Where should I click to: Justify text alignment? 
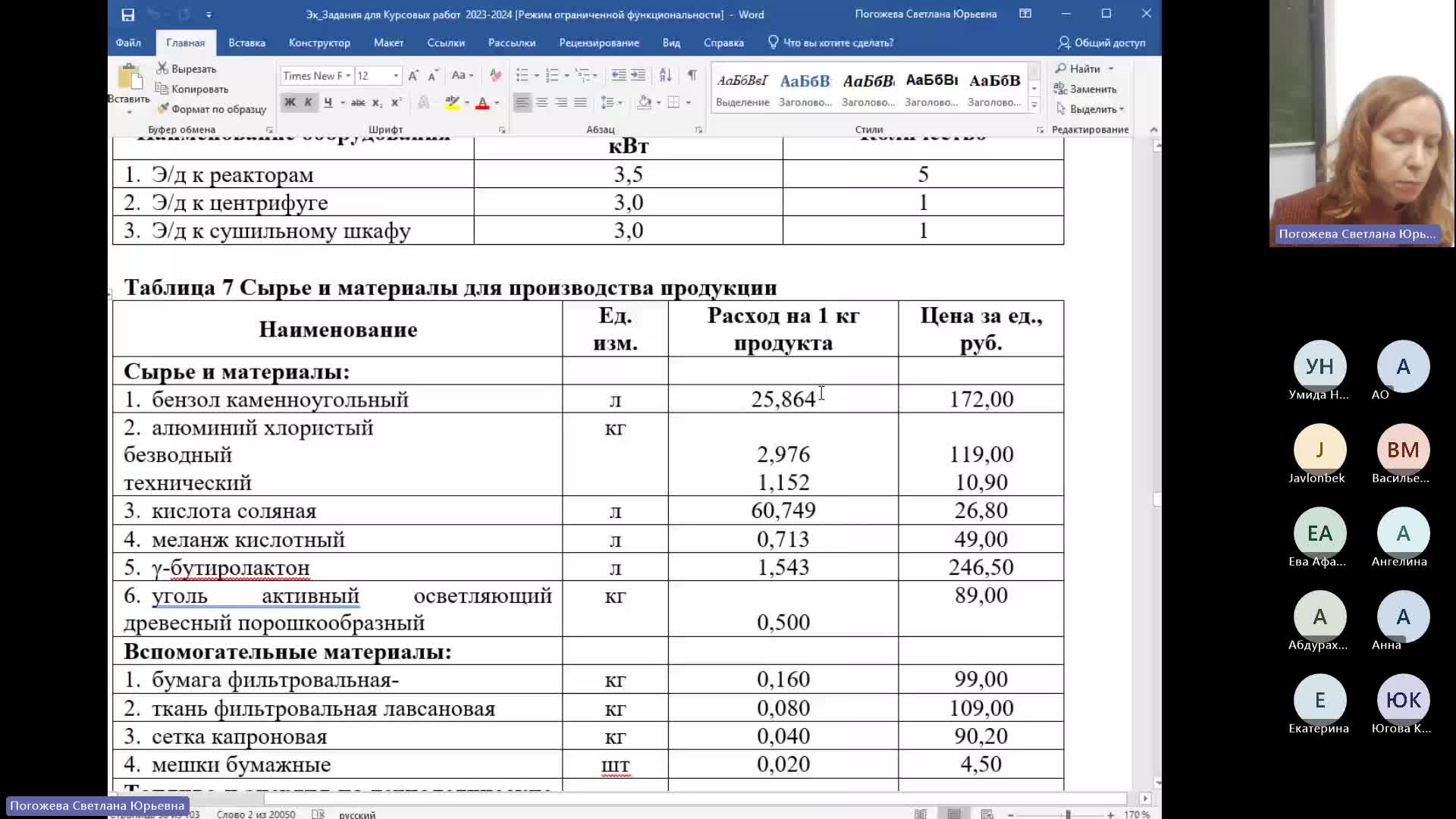coord(580,102)
